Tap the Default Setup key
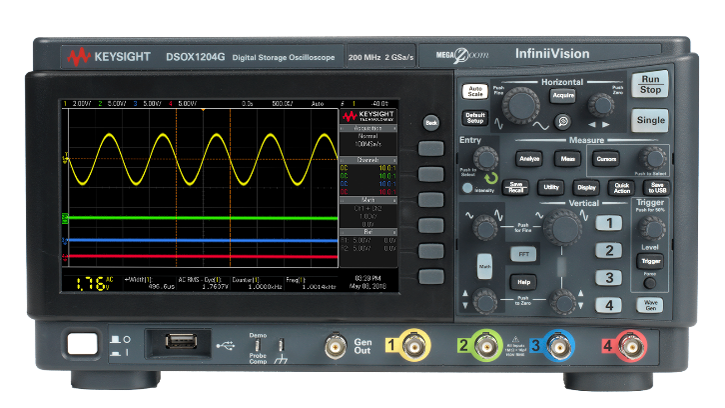The width and height of the screenshot is (725, 408). click(475, 117)
